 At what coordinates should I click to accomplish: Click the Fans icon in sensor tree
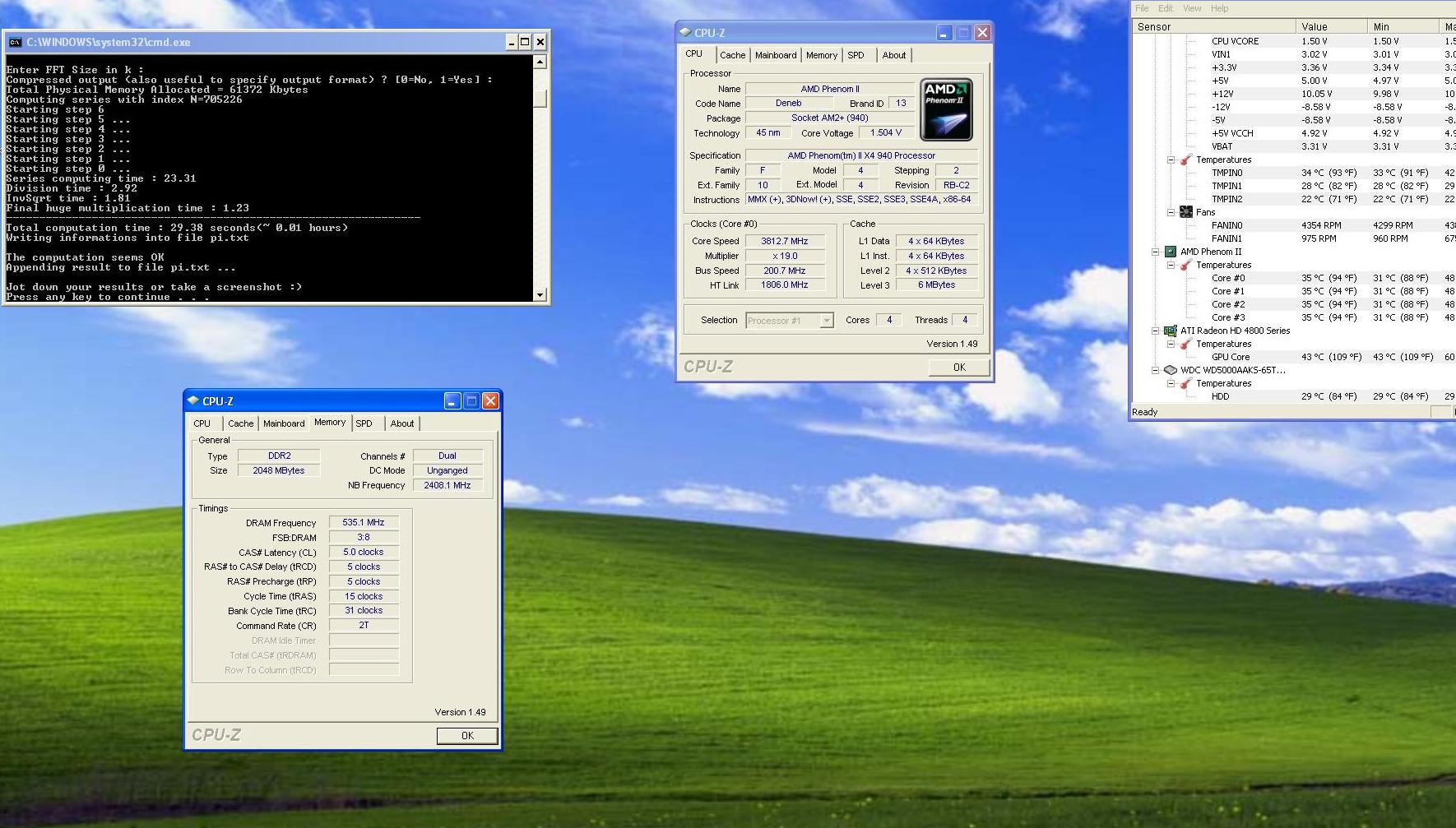pyautogui.click(x=1186, y=212)
